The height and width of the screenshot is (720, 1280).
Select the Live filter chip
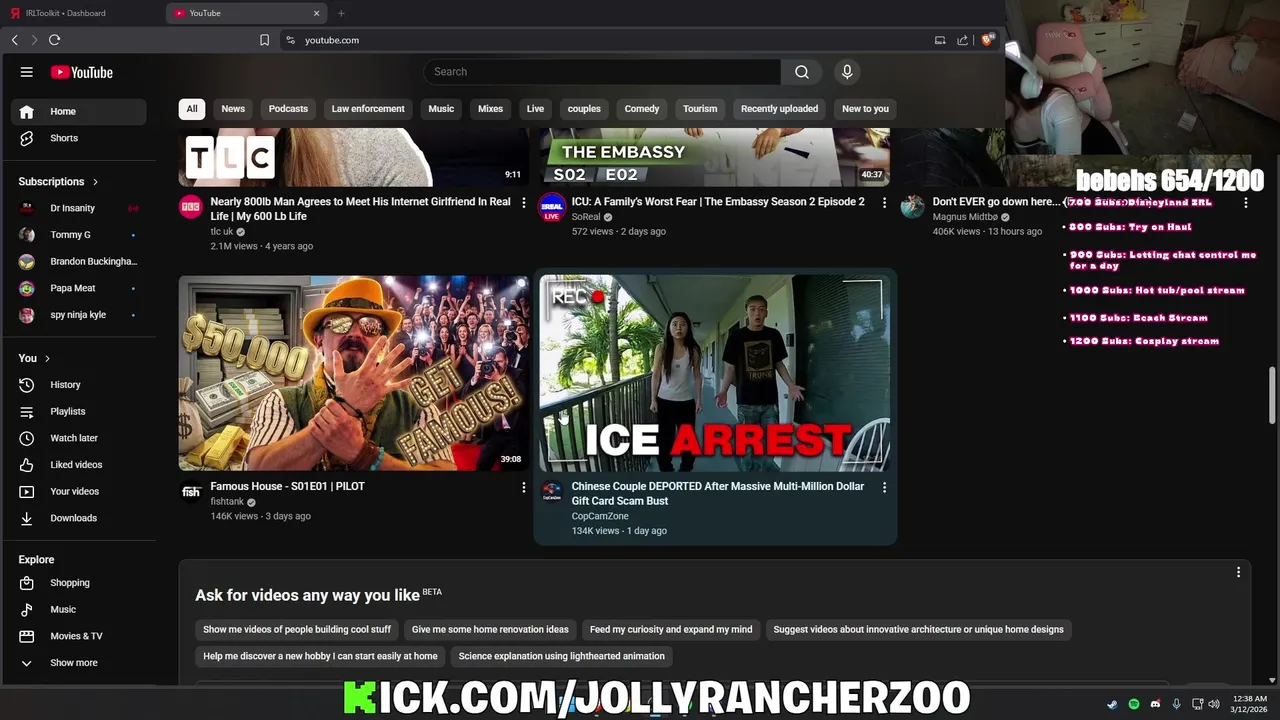(535, 109)
